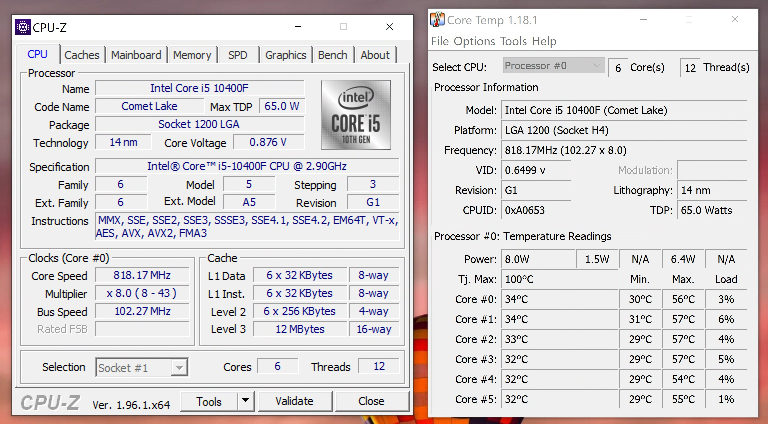Click the Code Name value 'Comet Lake'

coord(149,106)
